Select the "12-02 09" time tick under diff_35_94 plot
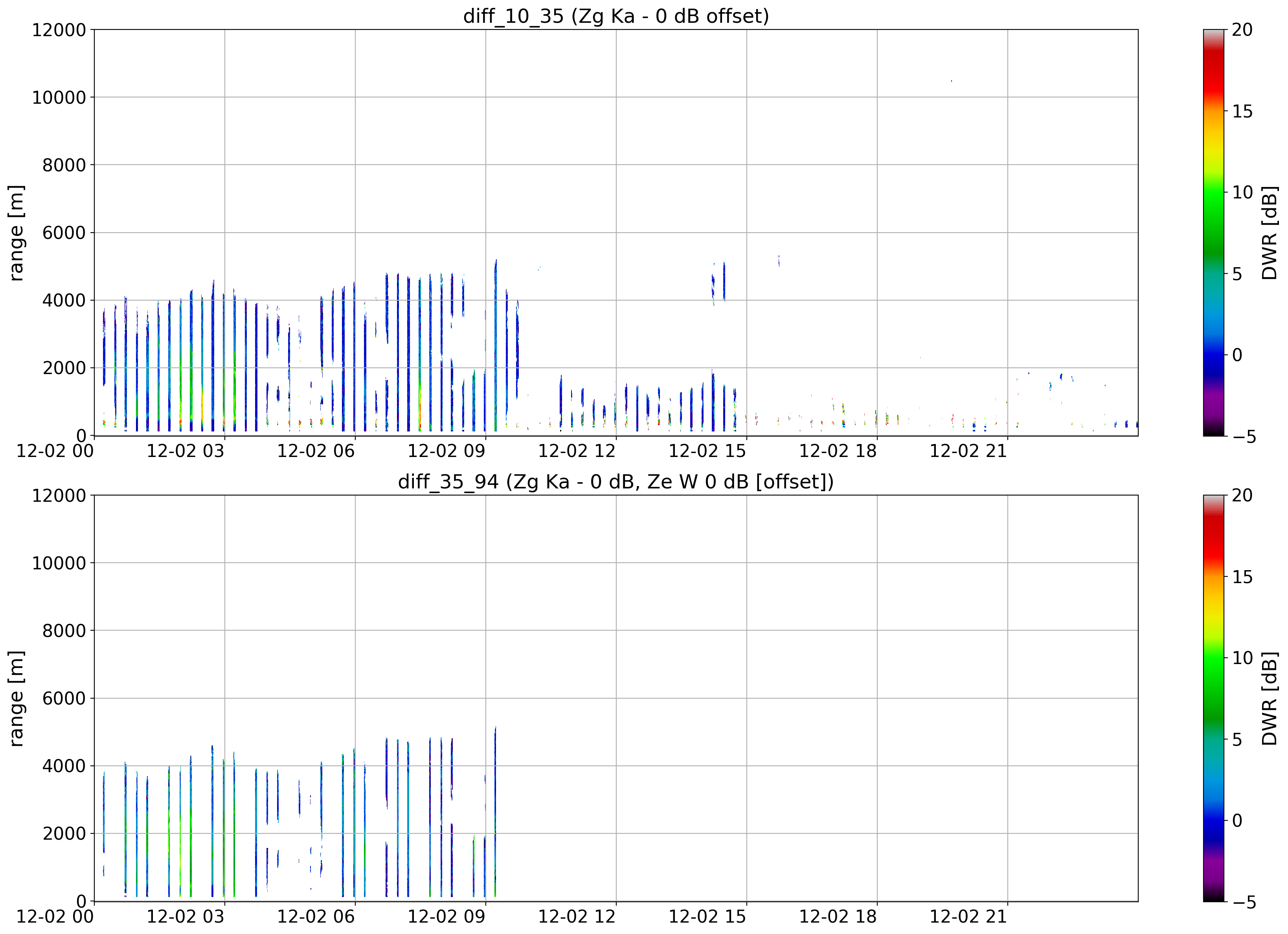1288x934 pixels. 446,917
